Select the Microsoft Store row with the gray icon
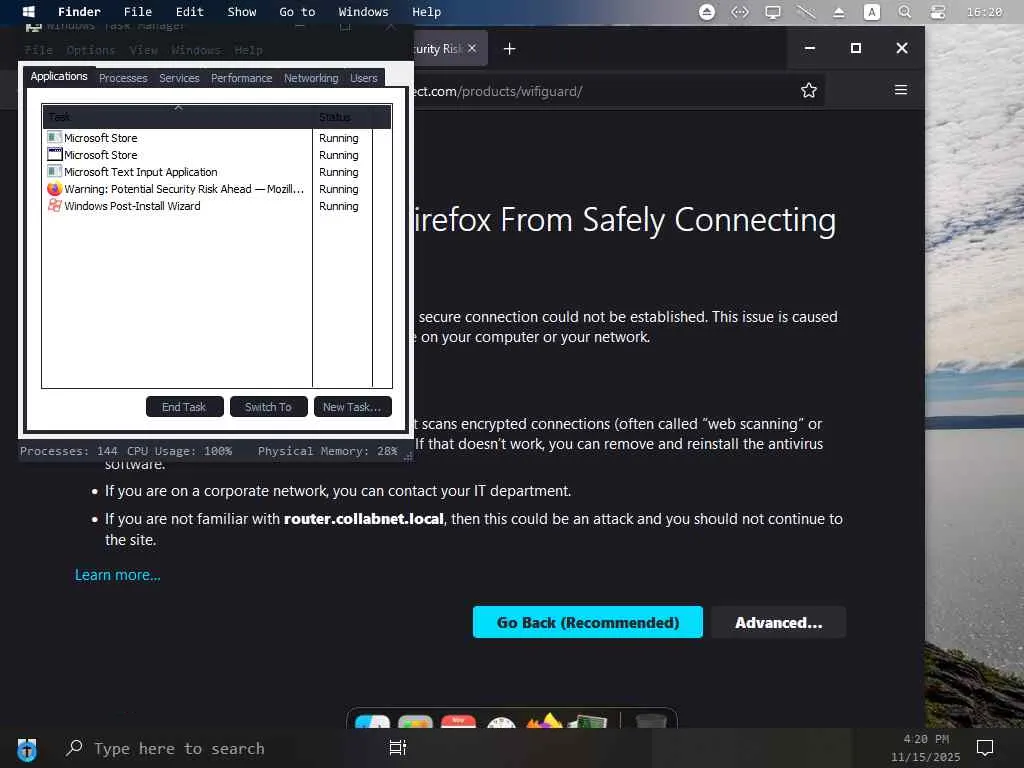The image size is (1024, 768). point(176,138)
